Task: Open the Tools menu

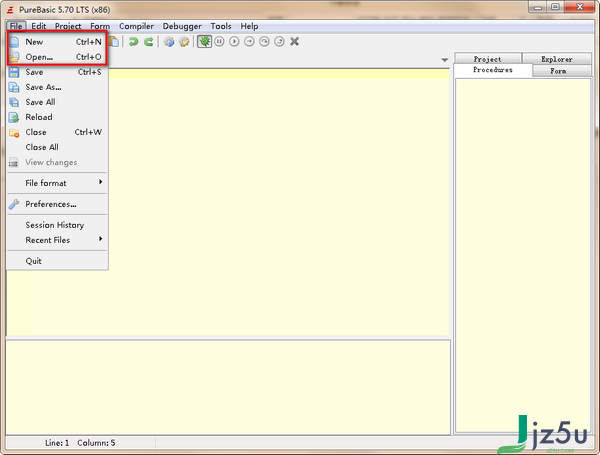Action: click(221, 26)
